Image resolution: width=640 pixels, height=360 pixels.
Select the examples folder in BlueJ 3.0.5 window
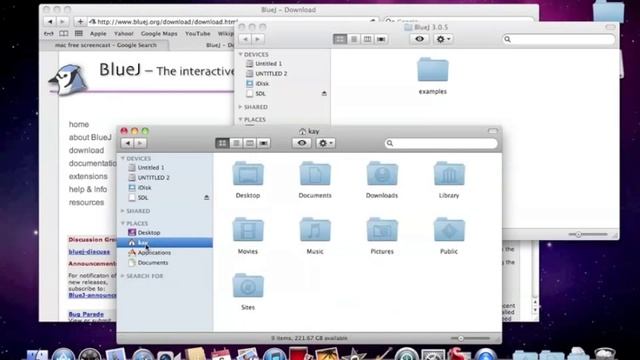tap(433, 70)
